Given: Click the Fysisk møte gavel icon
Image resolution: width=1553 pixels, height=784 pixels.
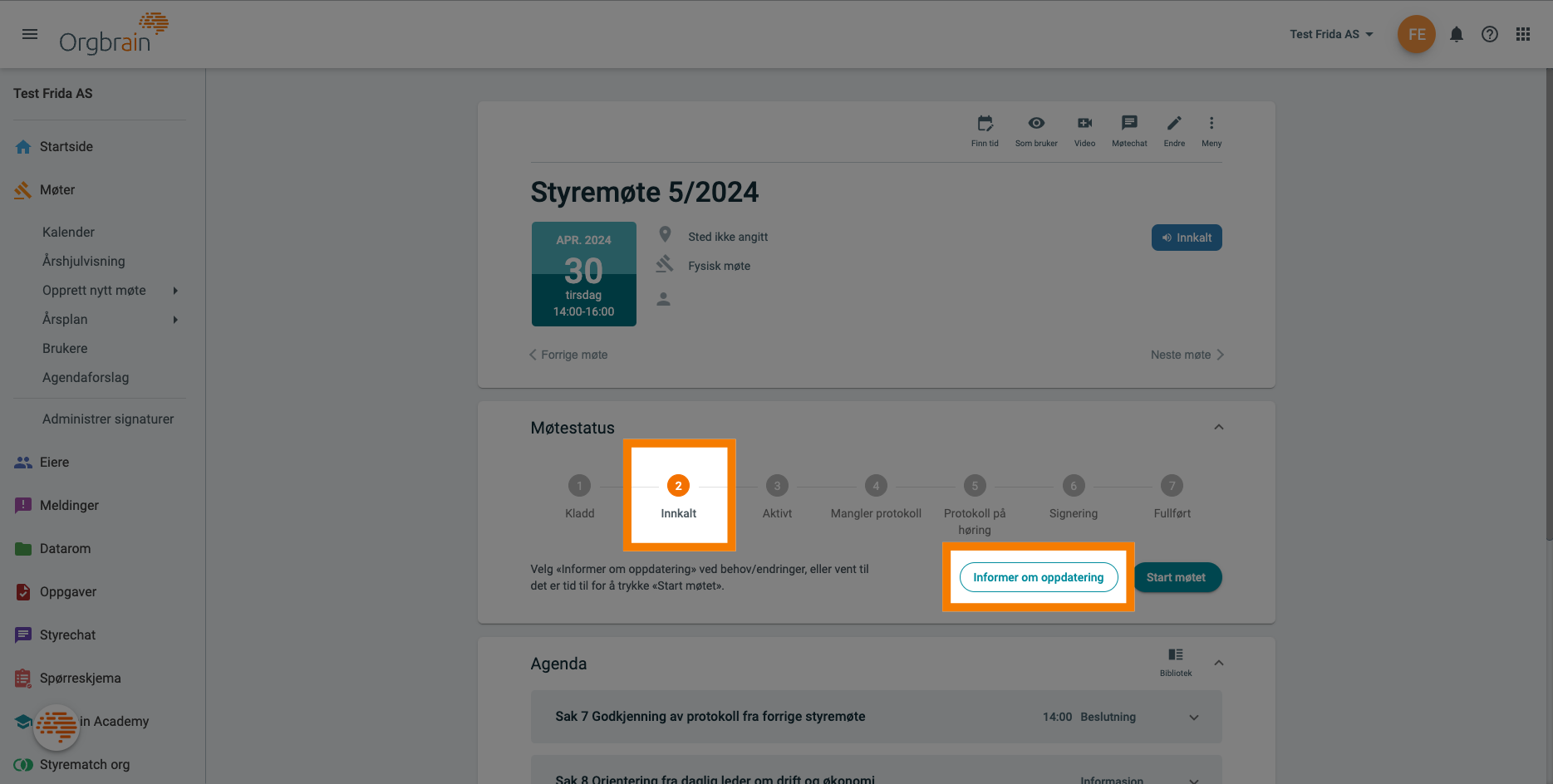Looking at the screenshot, I should point(664,264).
